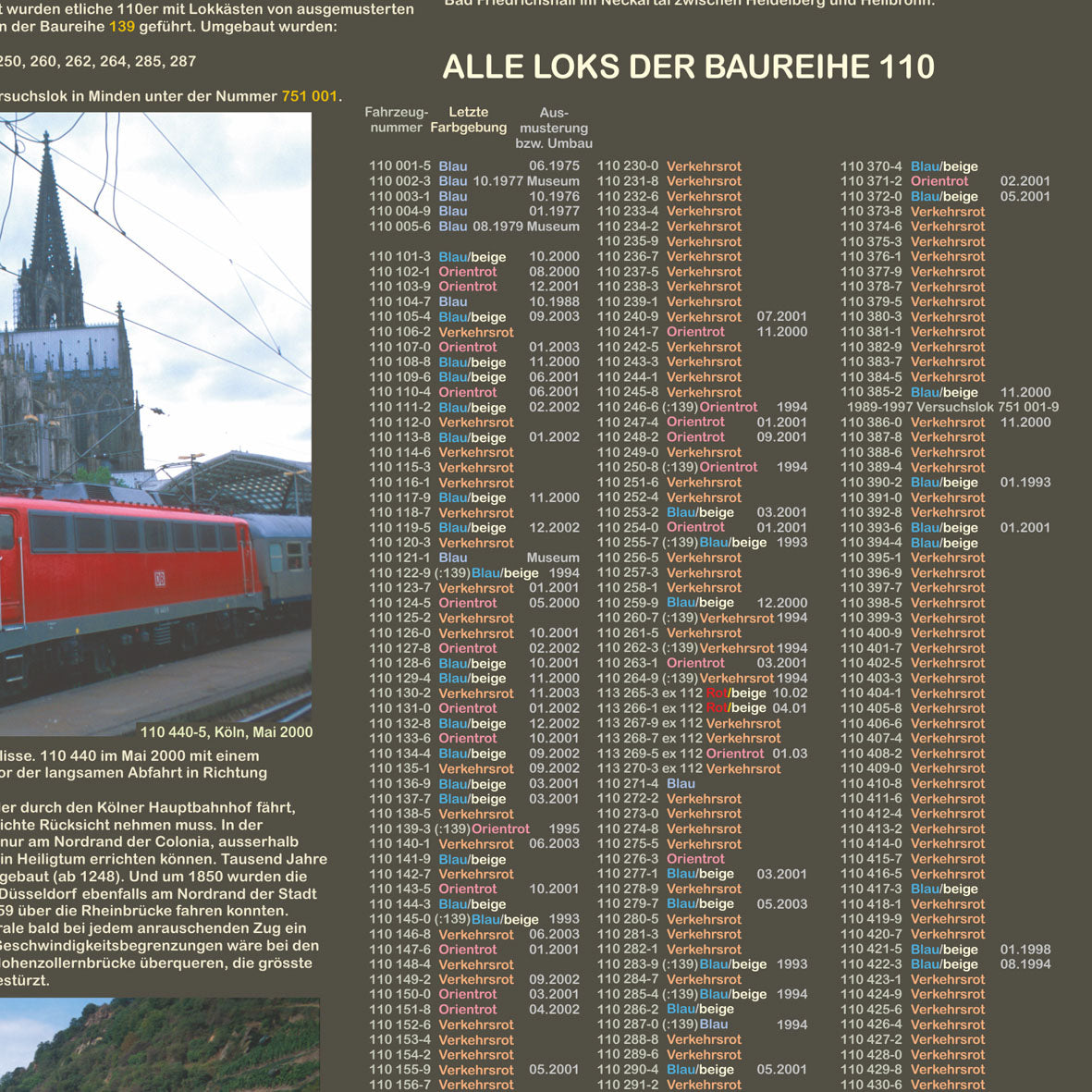The image size is (1092, 1092).
Task: Click the vineyard hillside photo at bottom
Action: tap(159, 1045)
